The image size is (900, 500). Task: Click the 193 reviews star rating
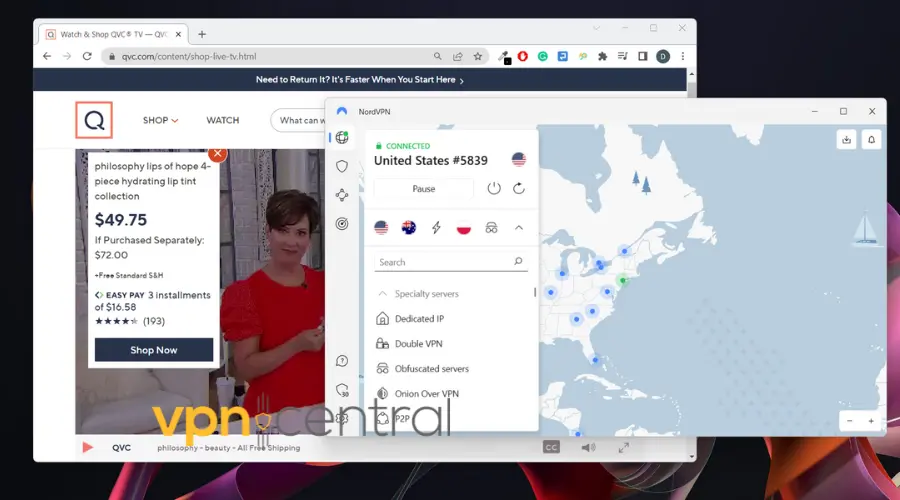coord(130,321)
